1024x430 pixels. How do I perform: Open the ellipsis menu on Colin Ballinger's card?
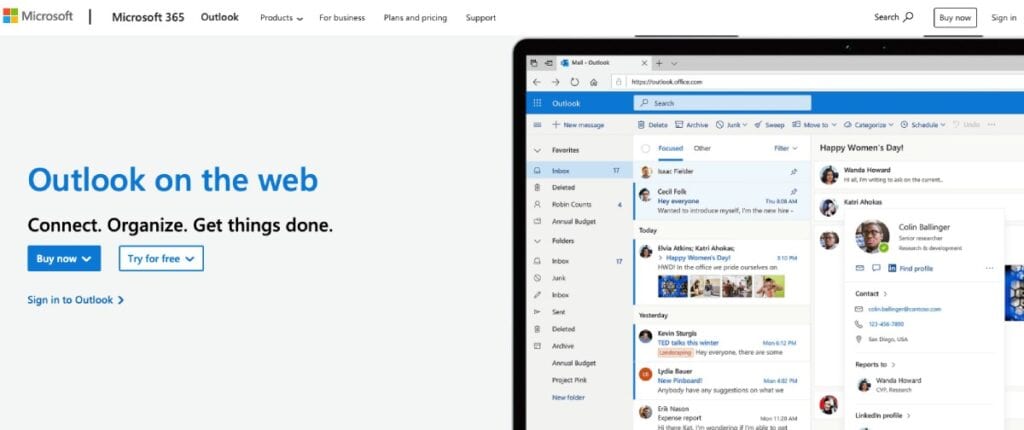pyautogui.click(x=989, y=268)
